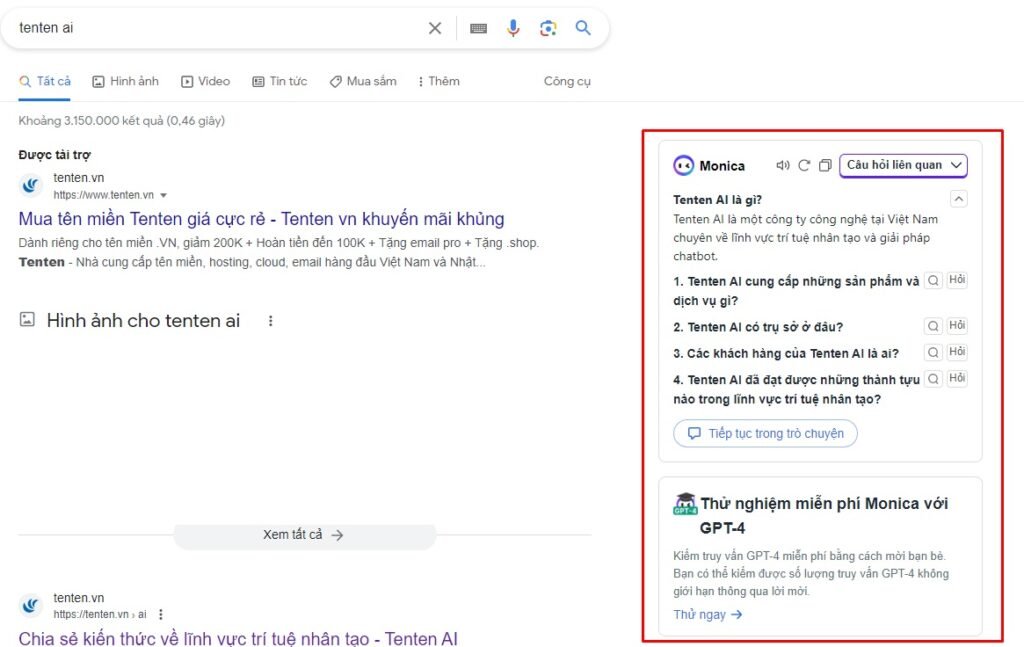Click Tiếp tục trong trò chuyện button

coord(765,434)
